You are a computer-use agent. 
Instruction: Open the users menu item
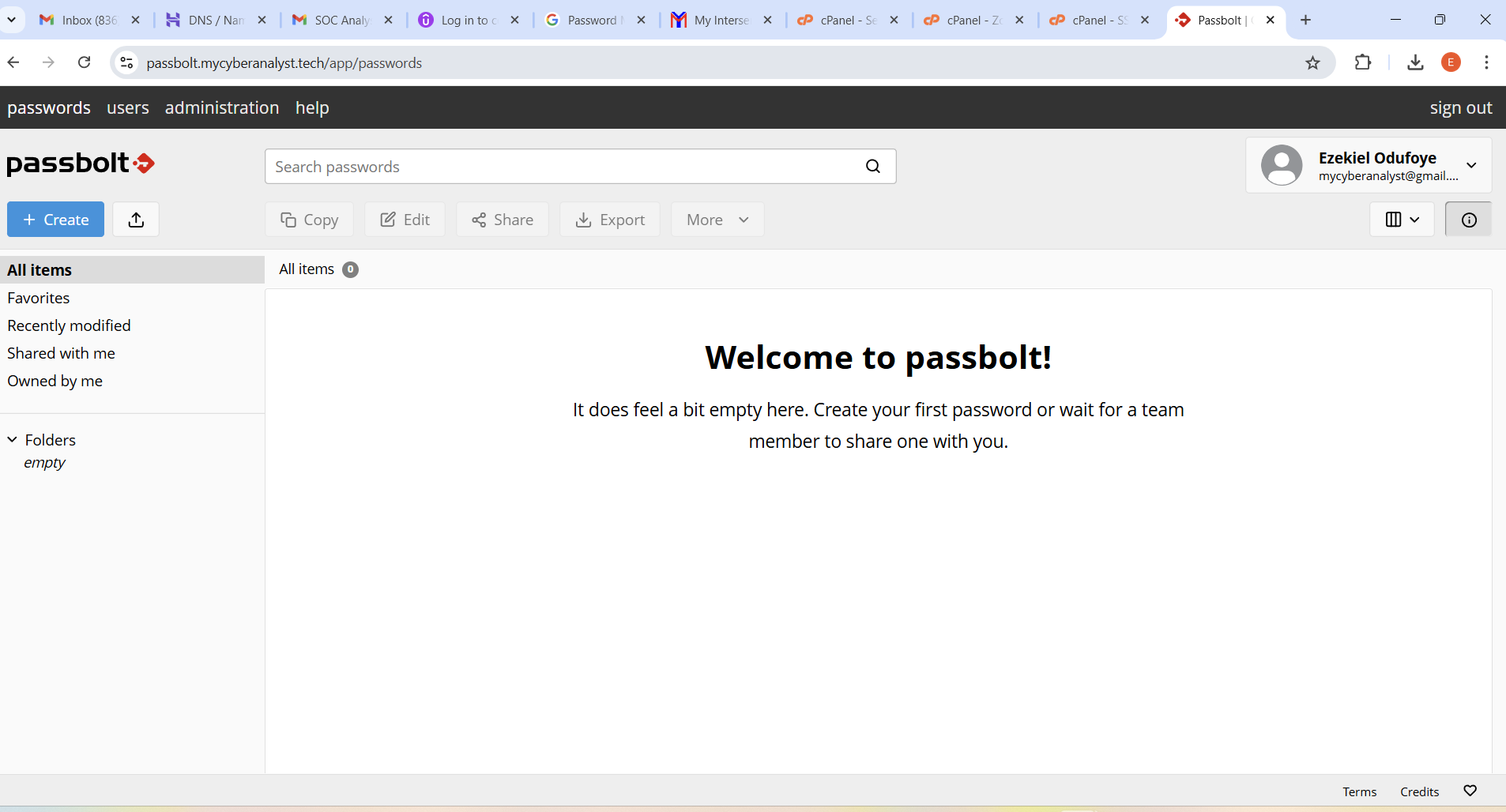pos(128,107)
